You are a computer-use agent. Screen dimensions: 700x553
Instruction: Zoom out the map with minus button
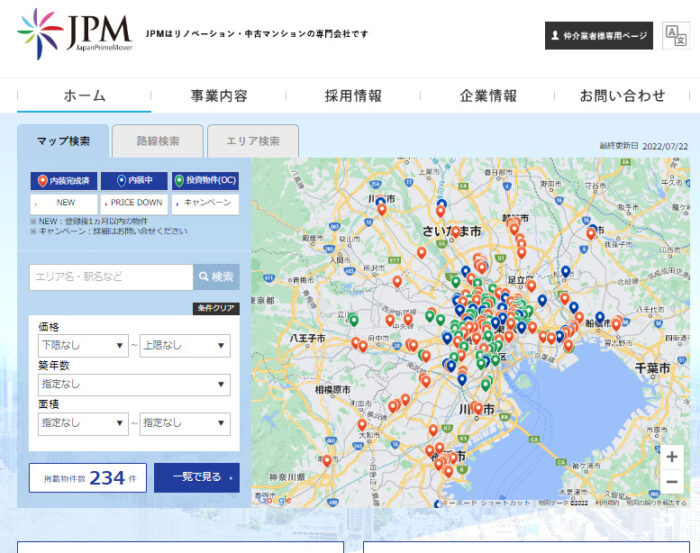[671, 482]
